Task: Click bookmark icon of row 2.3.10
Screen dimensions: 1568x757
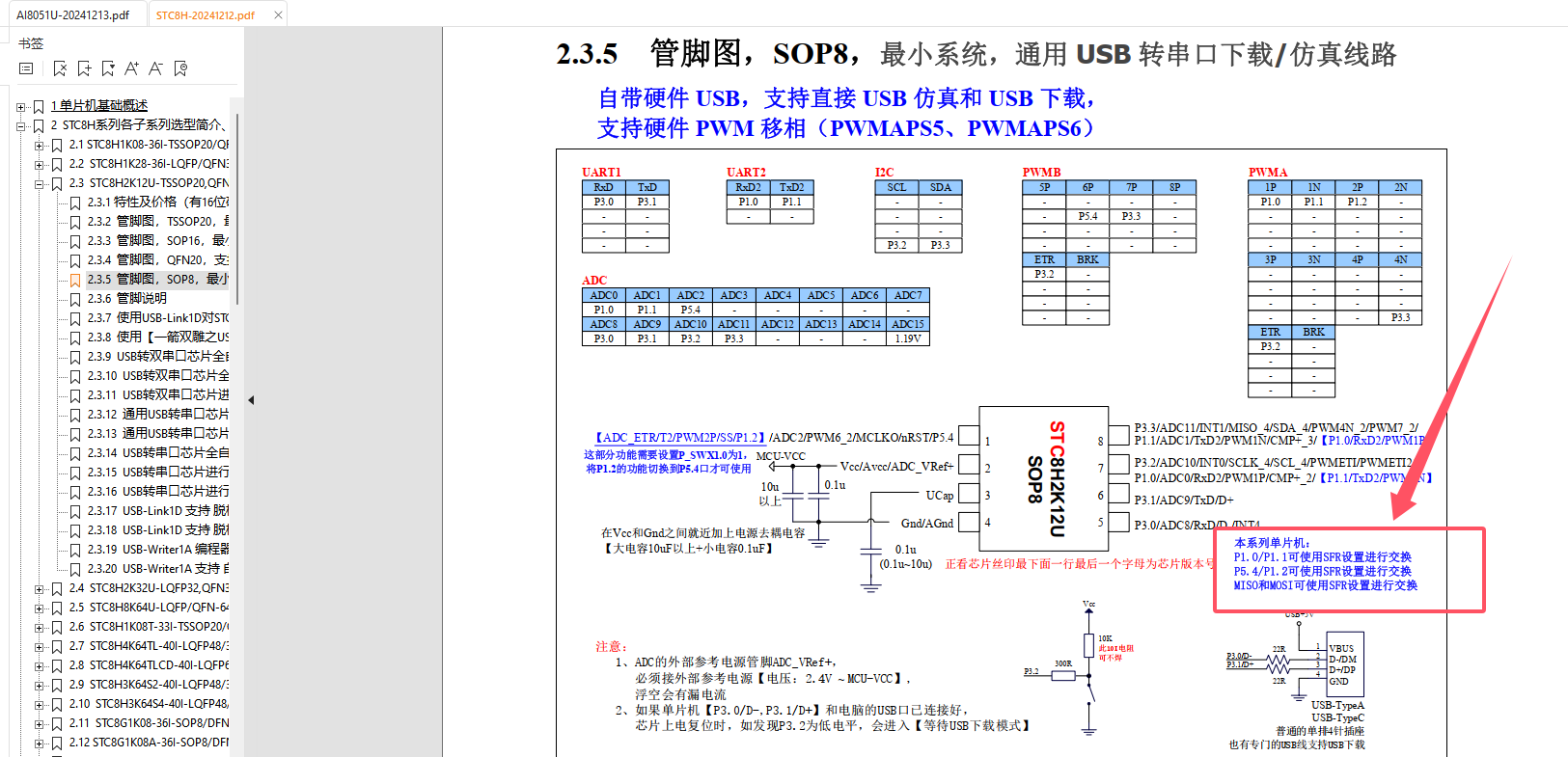Action: coord(75,376)
